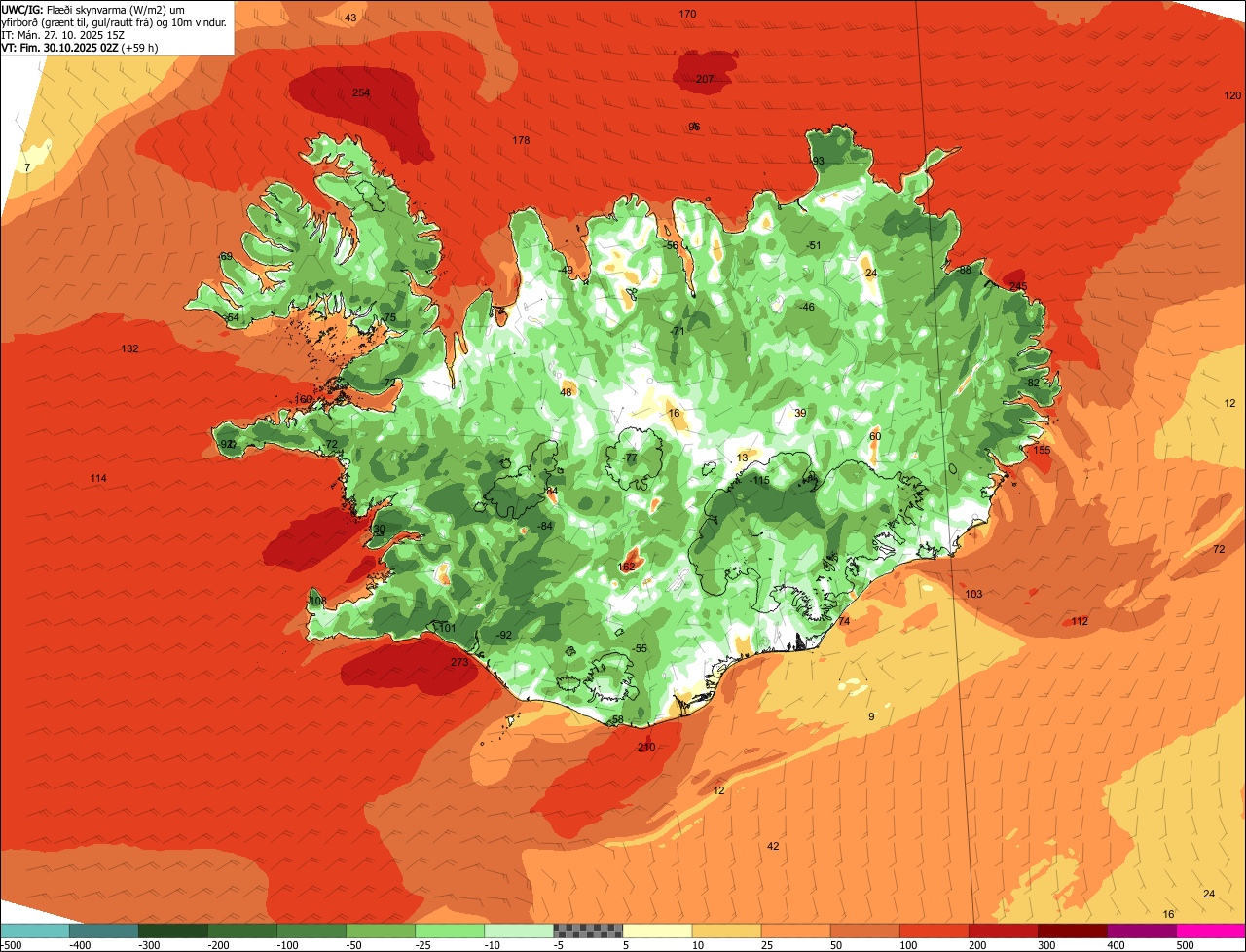
Task: Click the map value 273 off the southwest coast
Action: point(459,662)
